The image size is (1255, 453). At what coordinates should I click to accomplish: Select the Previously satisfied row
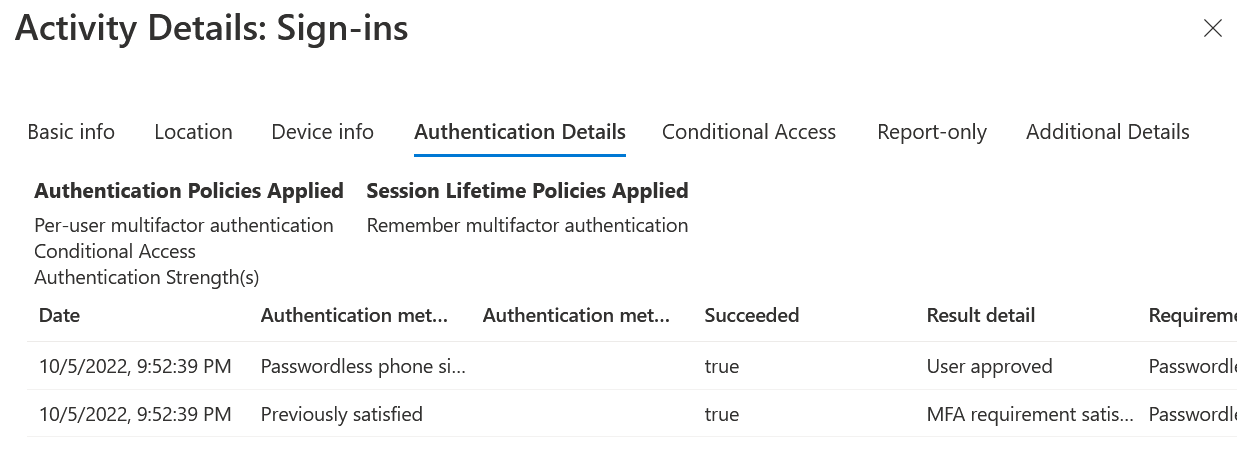[x=341, y=414]
